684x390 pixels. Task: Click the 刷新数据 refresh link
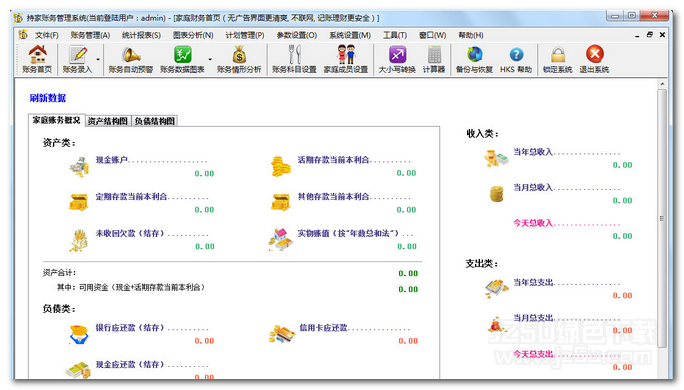48,98
